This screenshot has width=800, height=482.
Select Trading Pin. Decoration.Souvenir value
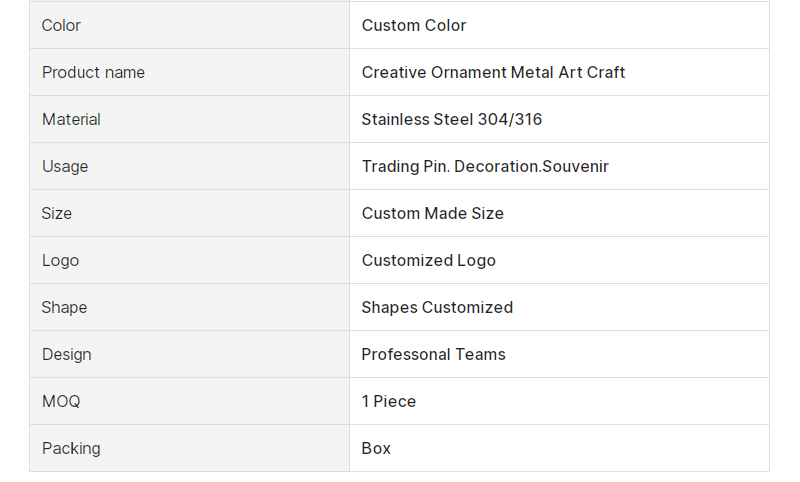[x=485, y=166]
